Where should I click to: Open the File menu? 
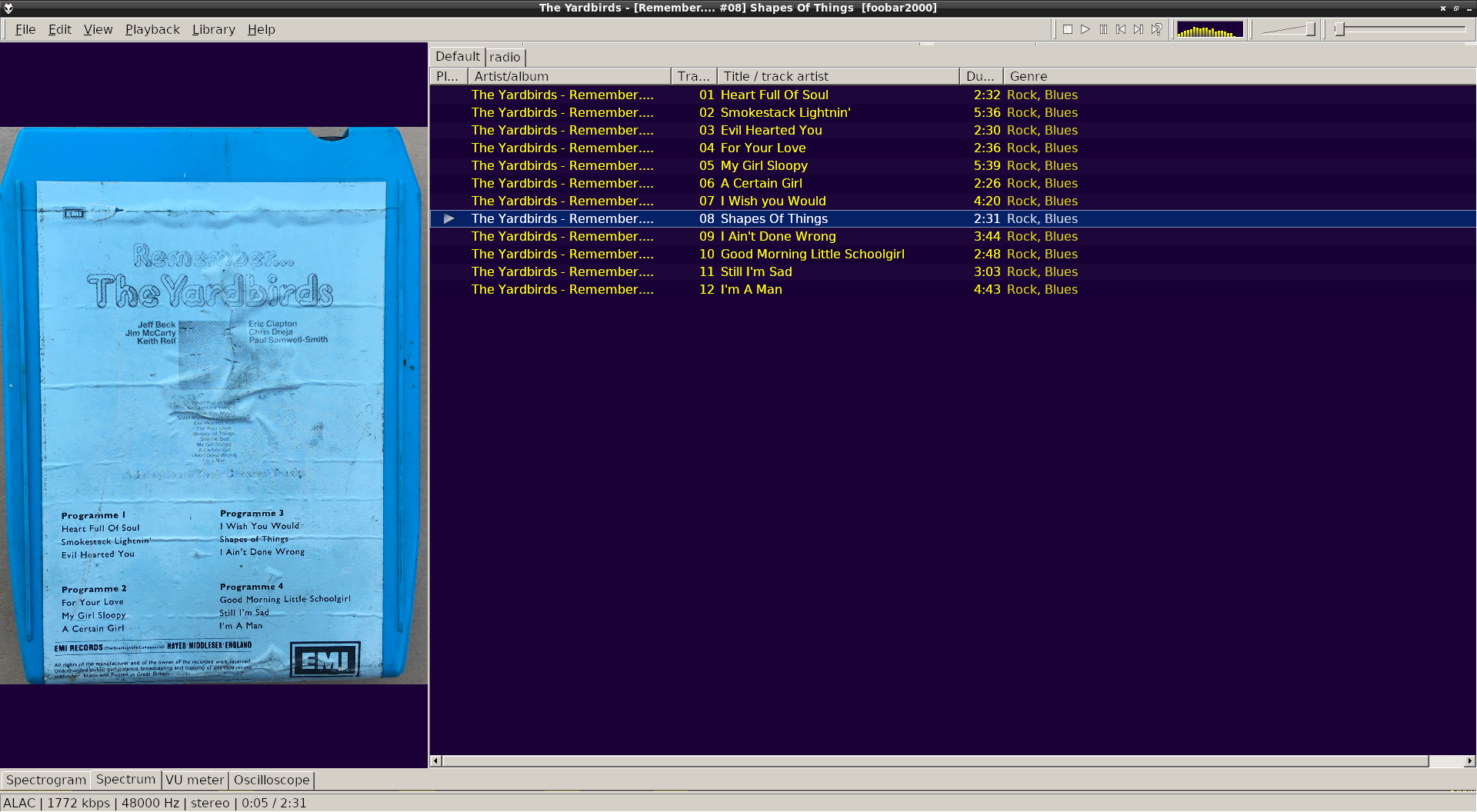pyautogui.click(x=25, y=29)
